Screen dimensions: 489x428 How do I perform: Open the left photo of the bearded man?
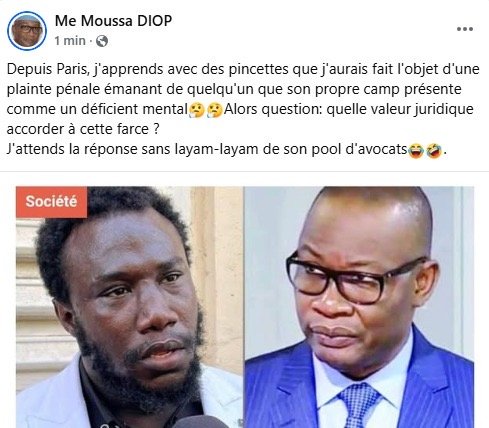pyautogui.click(x=129, y=307)
